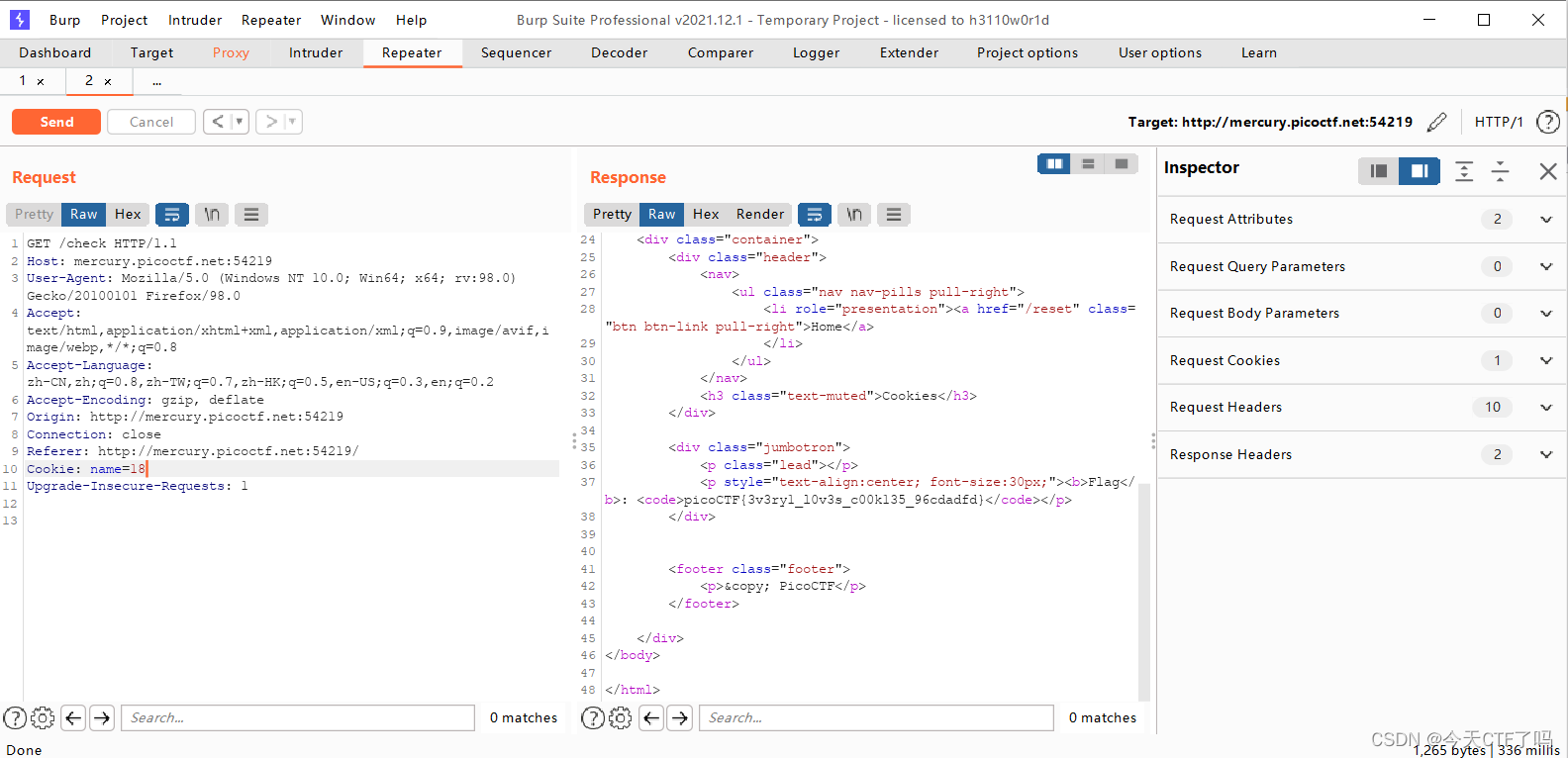Dock Inspector on the right side

pyautogui.click(x=1419, y=171)
